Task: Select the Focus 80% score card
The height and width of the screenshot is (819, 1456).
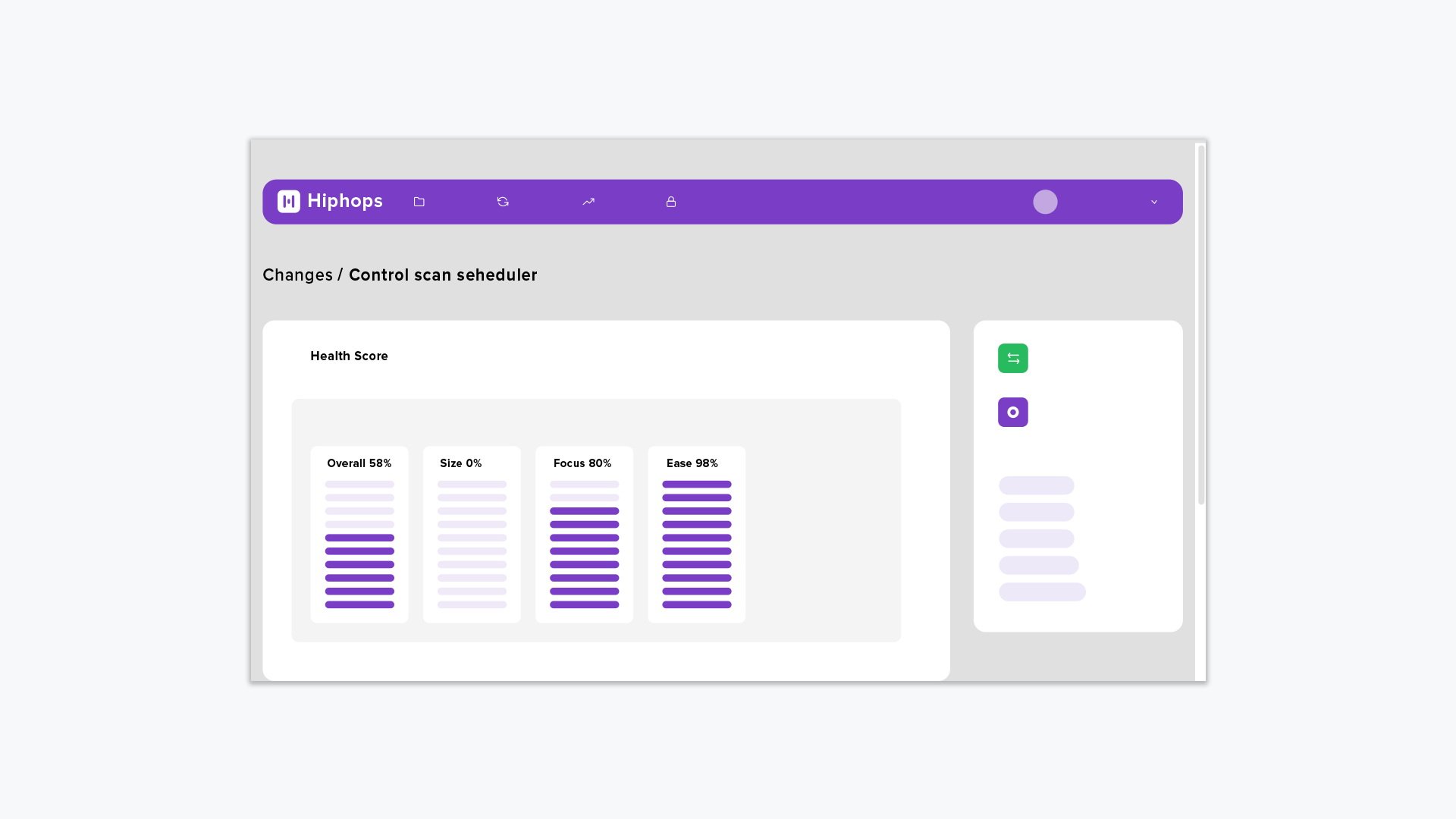Action: [584, 535]
